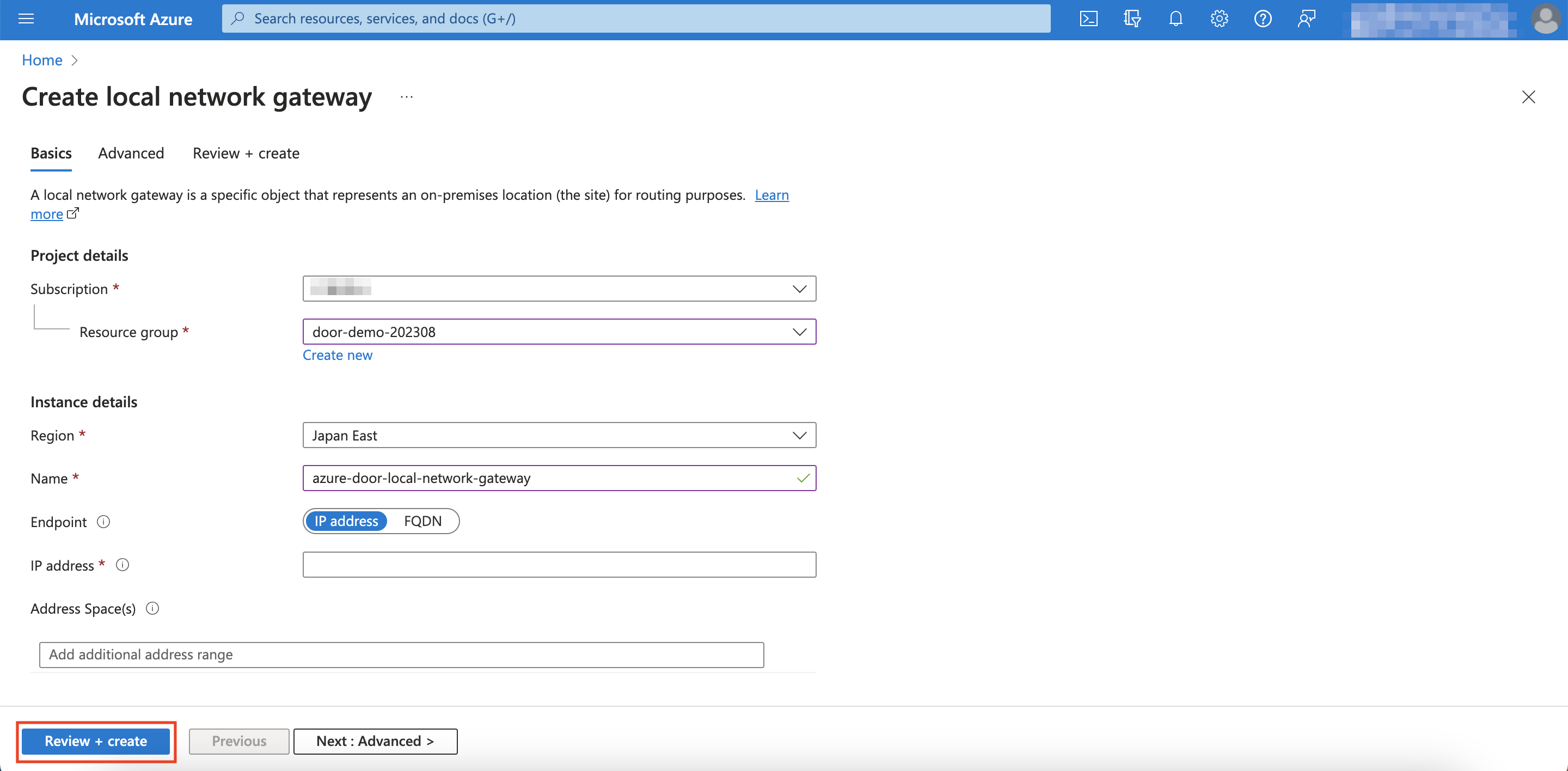Open the Azure portal hamburger menu
The width and height of the screenshot is (1568, 771).
coord(26,19)
